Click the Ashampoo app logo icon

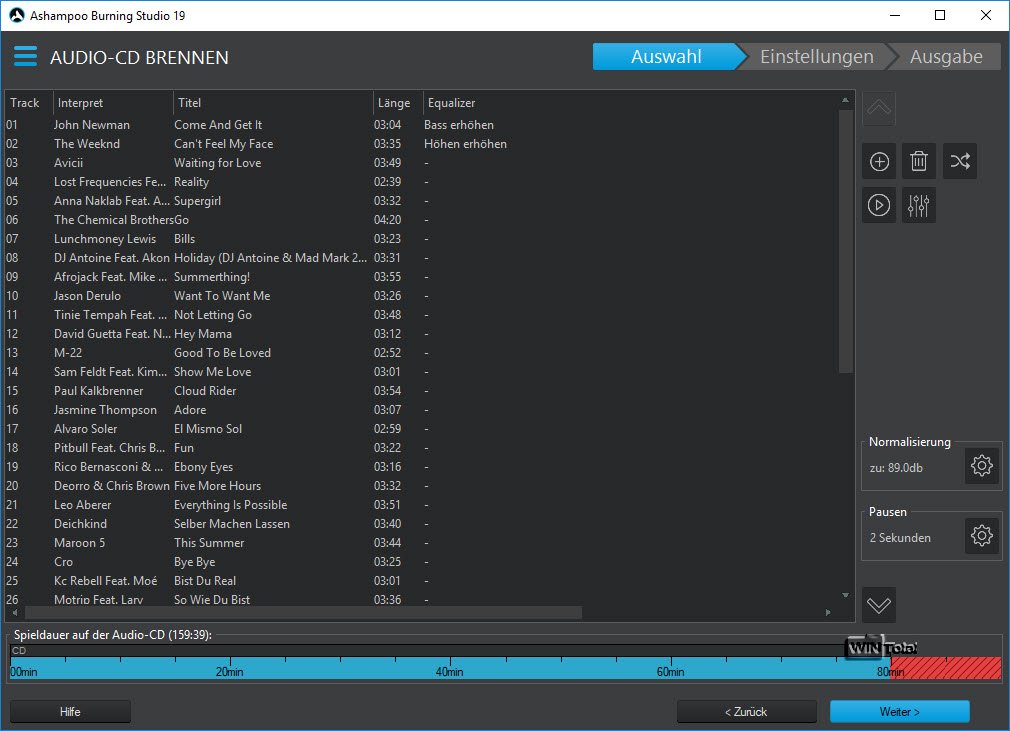click(16, 15)
